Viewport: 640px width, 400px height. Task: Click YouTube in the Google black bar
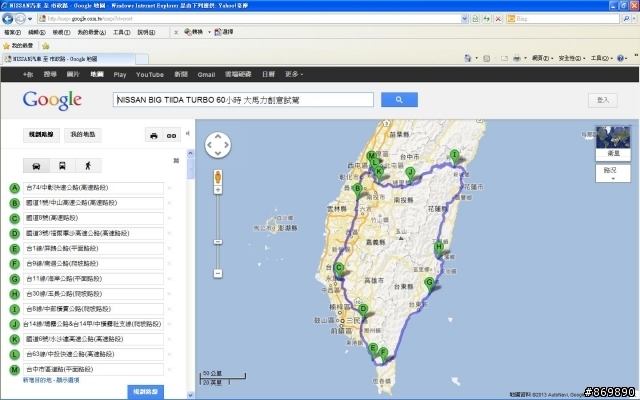150,74
